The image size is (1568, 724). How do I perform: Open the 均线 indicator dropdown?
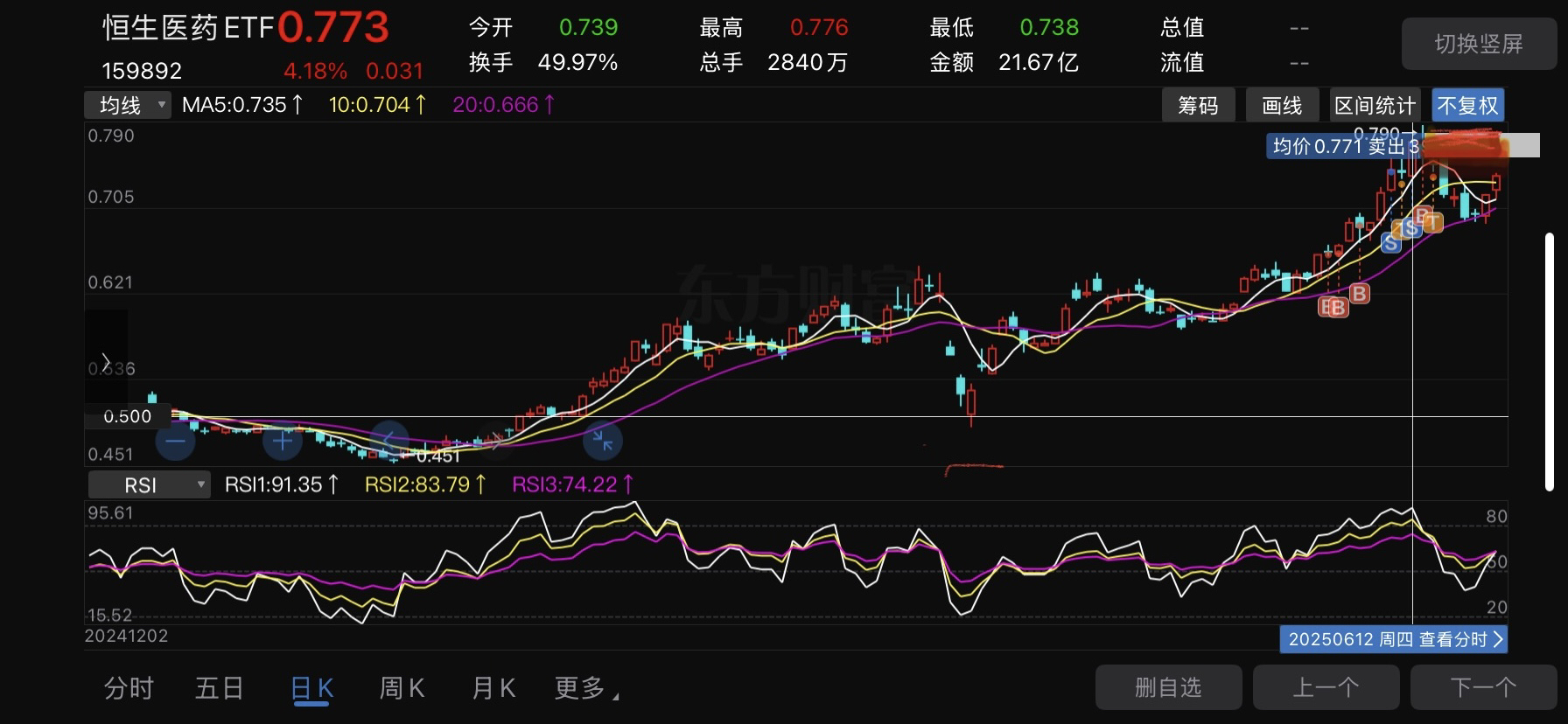tap(128, 105)
